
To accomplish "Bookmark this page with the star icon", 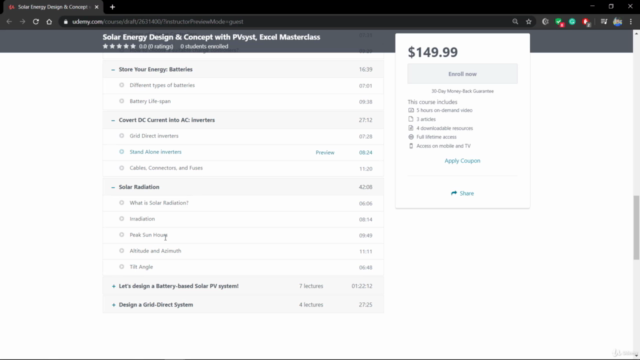I will [529, 22].
